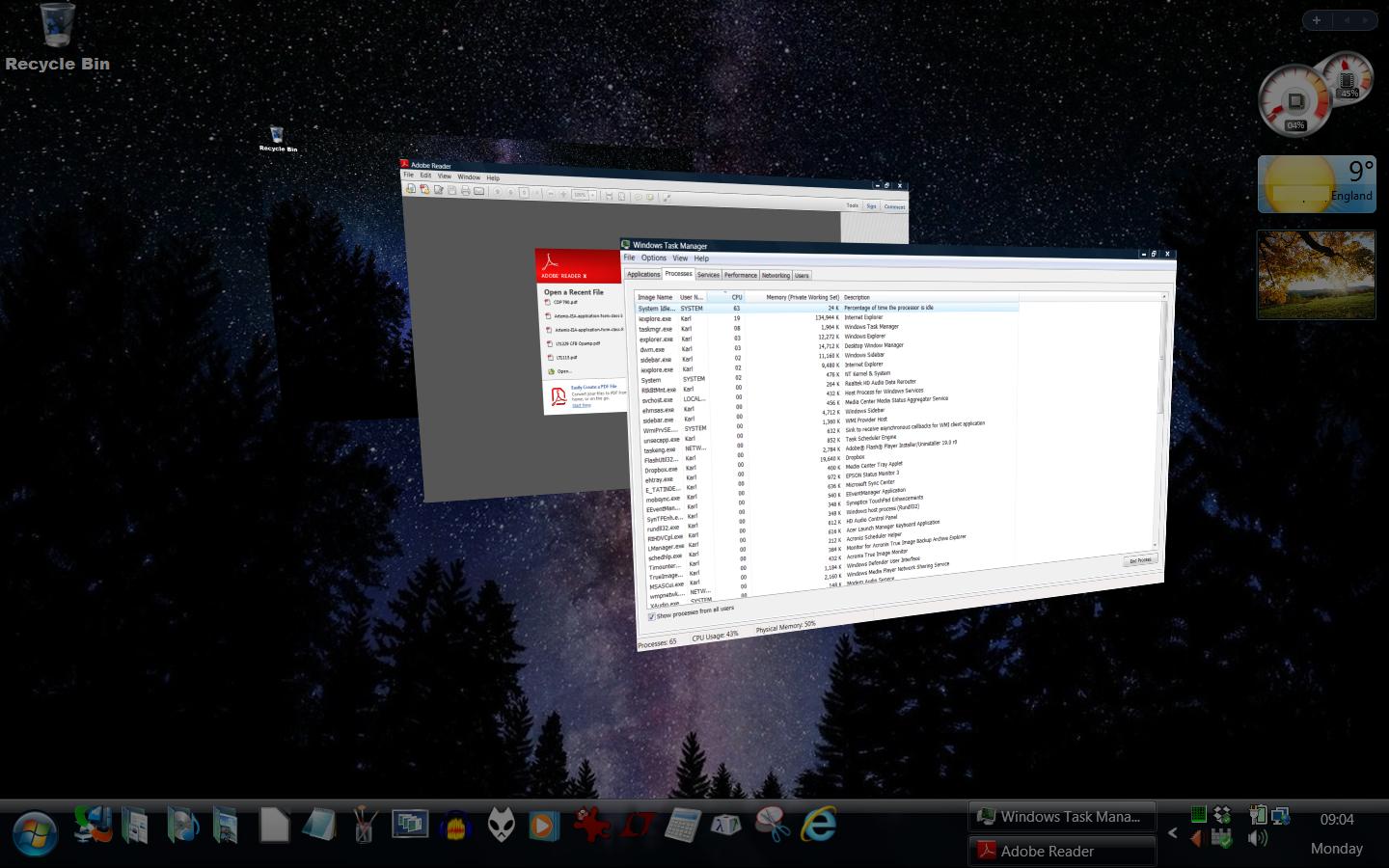Open the lambda keyboard-key icon in taskbar
The image size is (1389, 868).
pyautogui.click(x=726, y=826)
